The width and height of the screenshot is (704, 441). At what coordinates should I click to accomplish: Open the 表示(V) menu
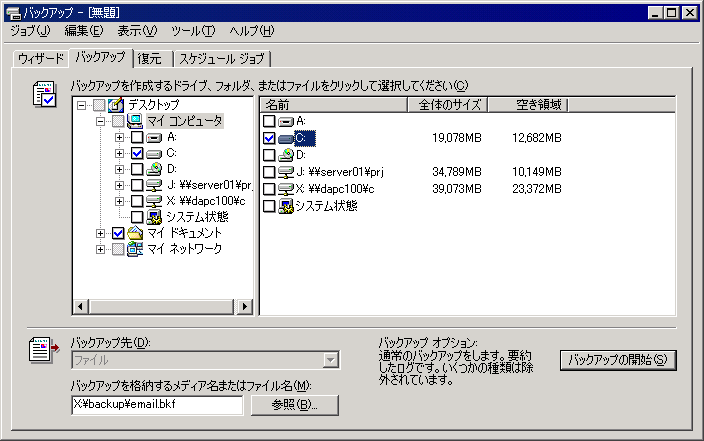(137, 31)
